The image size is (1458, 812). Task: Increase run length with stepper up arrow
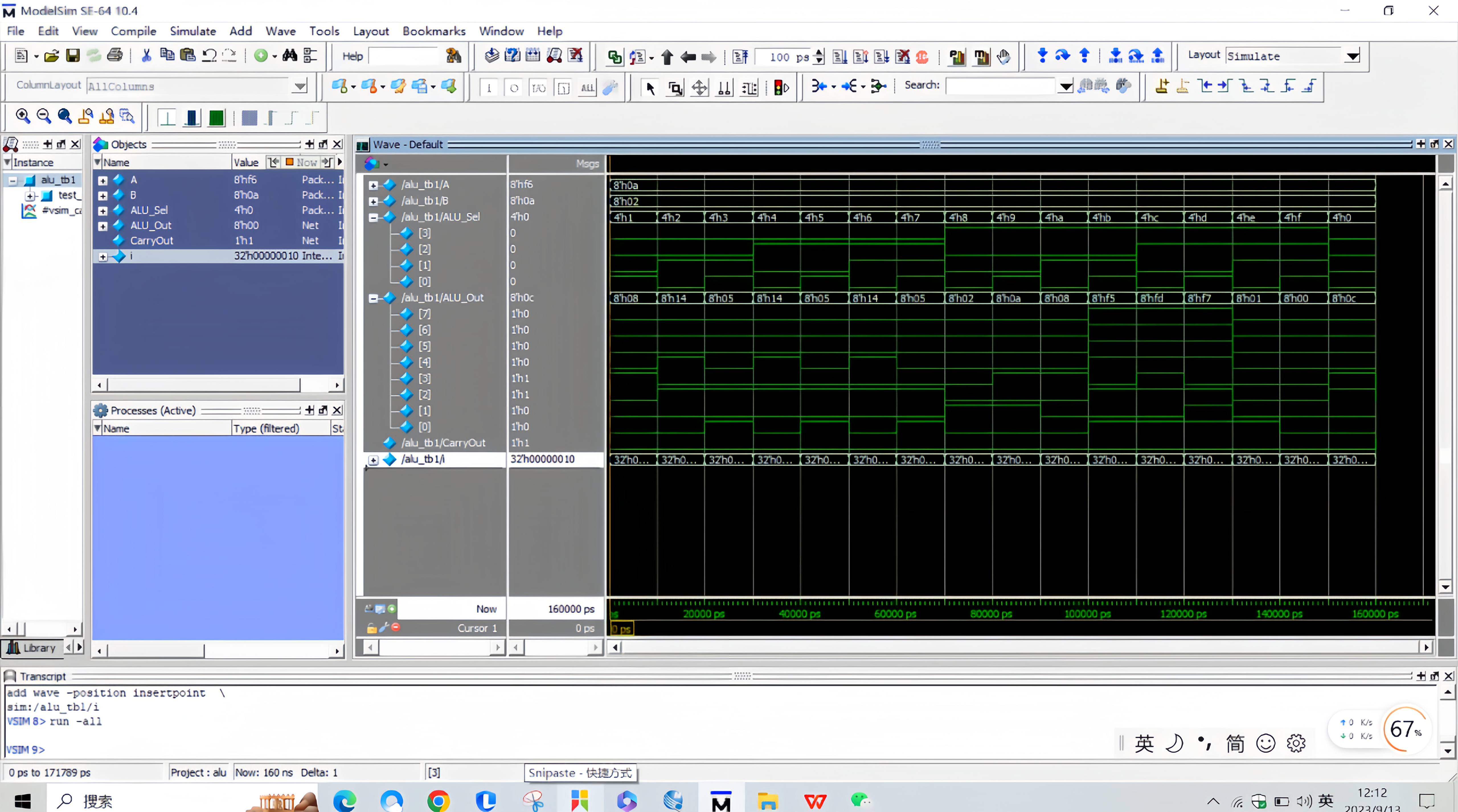click(x=819, y=53)
